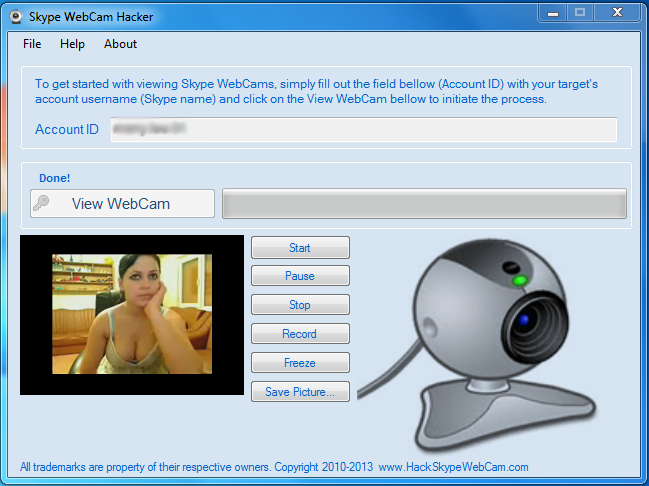
Task: Open the About menu
Action: pos(120,44)
